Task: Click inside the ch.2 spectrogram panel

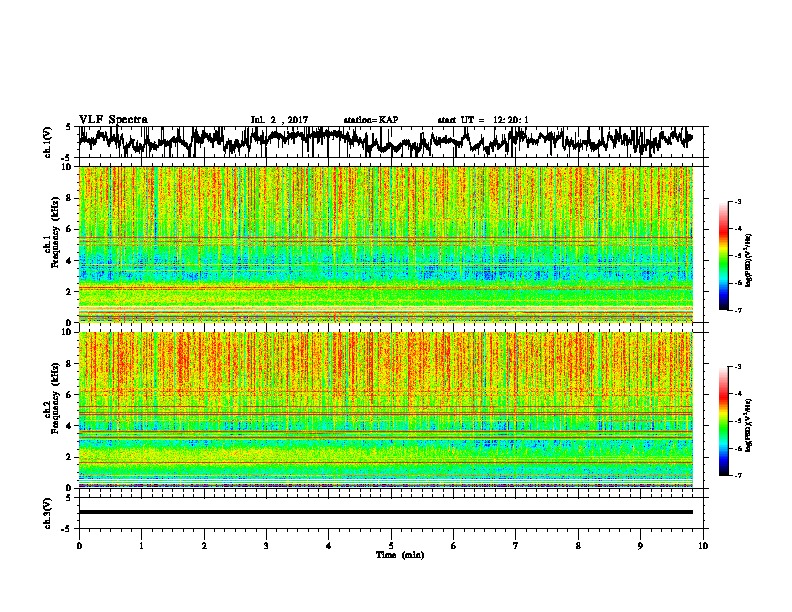Action: (x=386, y=410)
